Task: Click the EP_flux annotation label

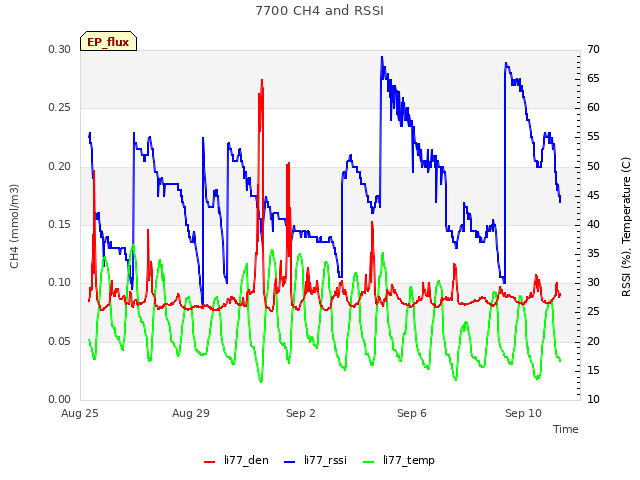Action: coord(108,42)
